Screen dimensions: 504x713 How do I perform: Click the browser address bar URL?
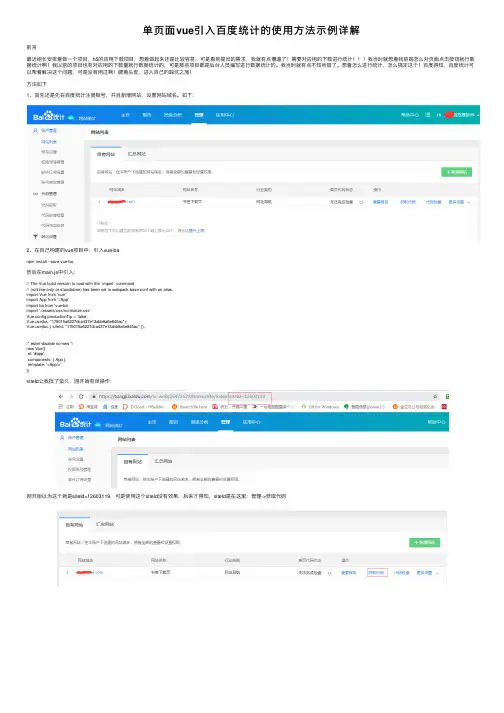tap(182, 397)
